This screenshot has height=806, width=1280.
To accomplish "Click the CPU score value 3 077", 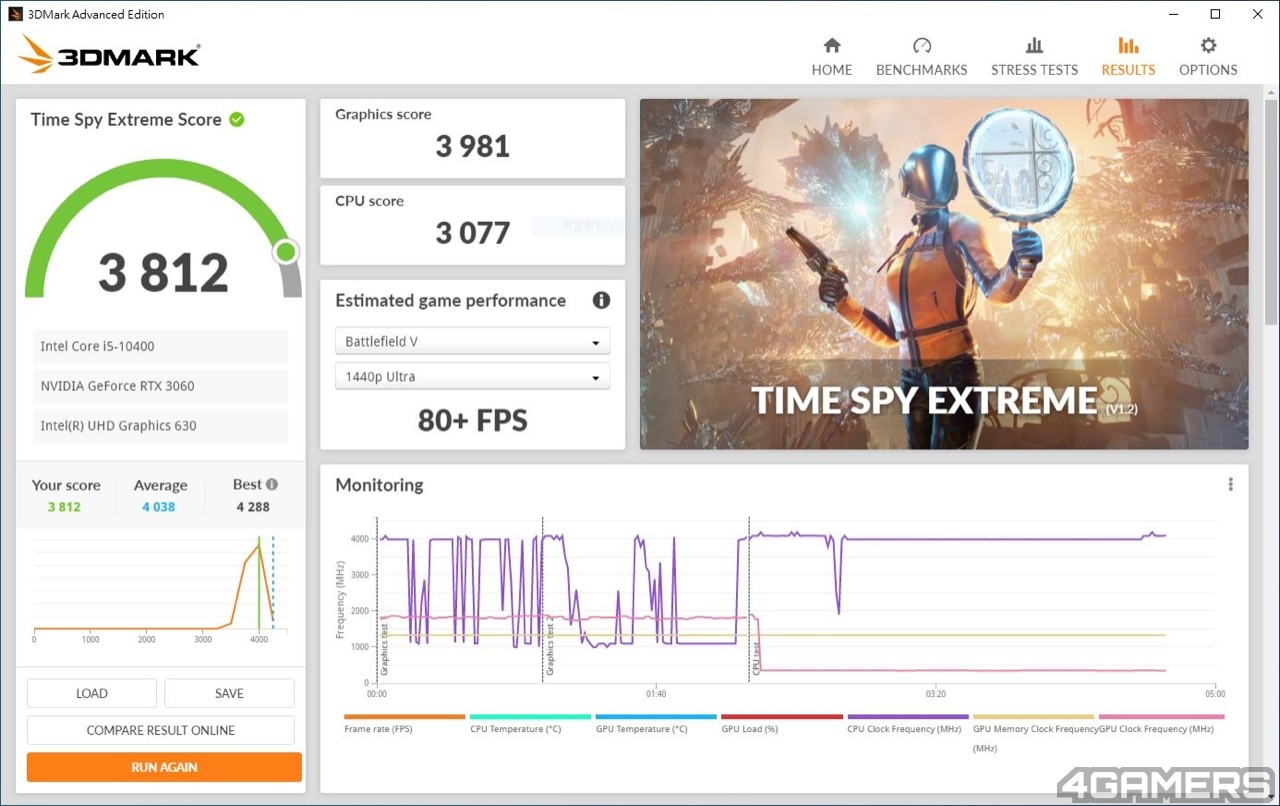I will click(x=473, y=233).
